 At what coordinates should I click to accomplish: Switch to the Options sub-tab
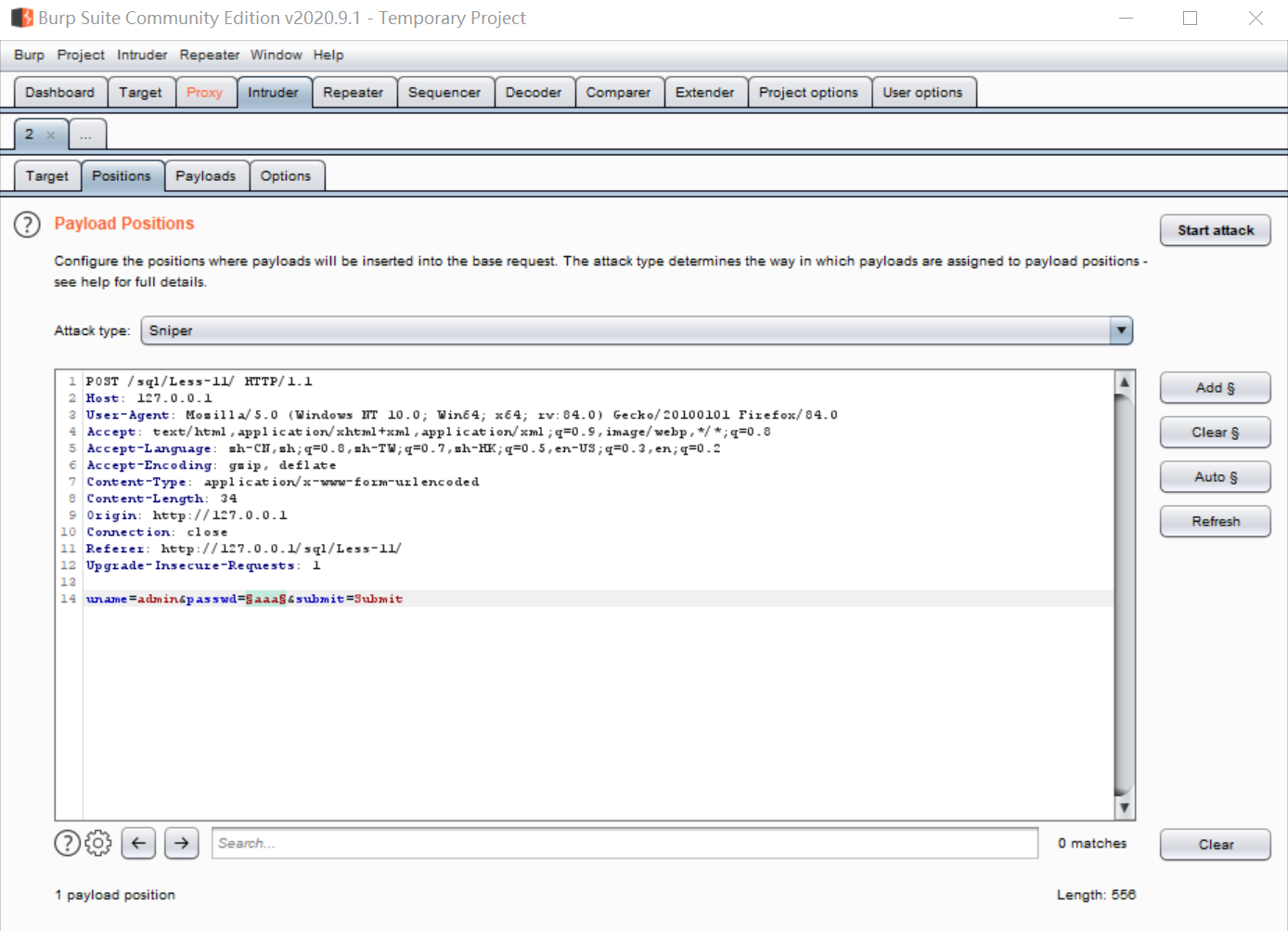tap(286, 176)
